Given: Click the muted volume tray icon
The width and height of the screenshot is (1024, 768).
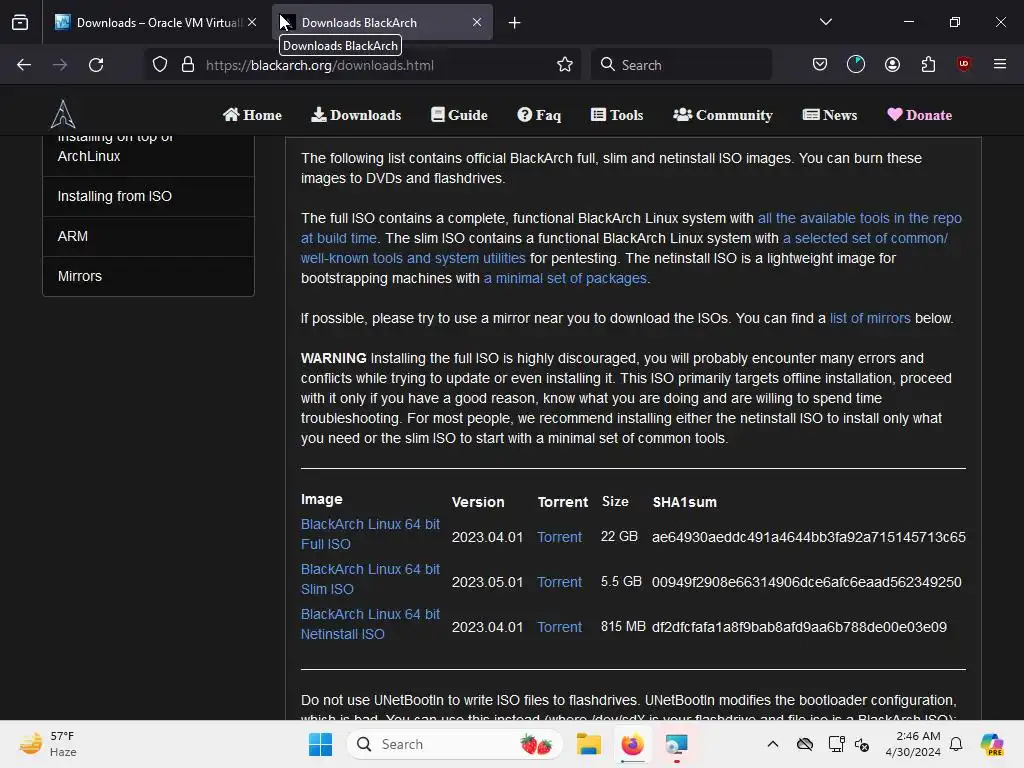Looking at the screenshot, I should pyautogui.click(x=861, y=744).
